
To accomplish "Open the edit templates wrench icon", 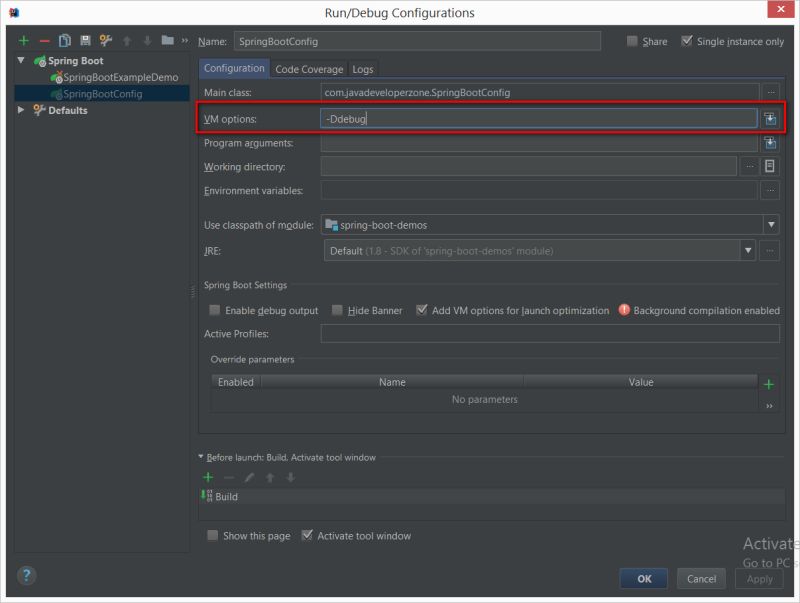I will (104, 40).
